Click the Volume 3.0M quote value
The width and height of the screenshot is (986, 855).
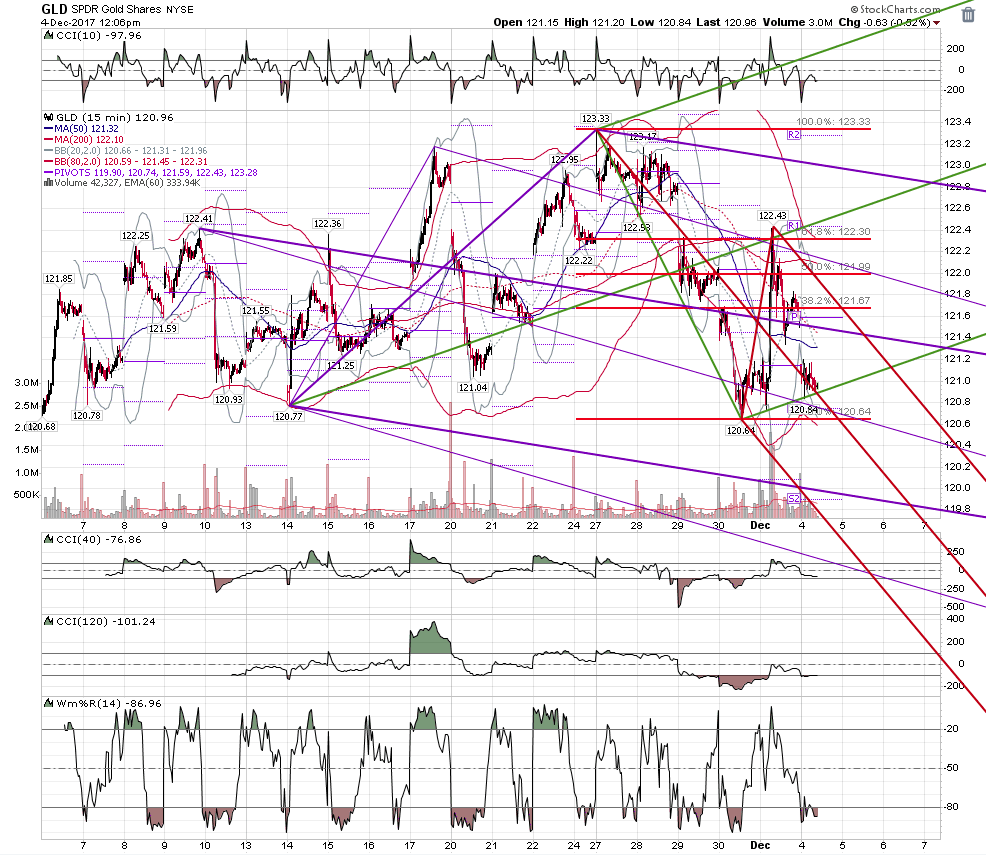click(x=797, y=23)
